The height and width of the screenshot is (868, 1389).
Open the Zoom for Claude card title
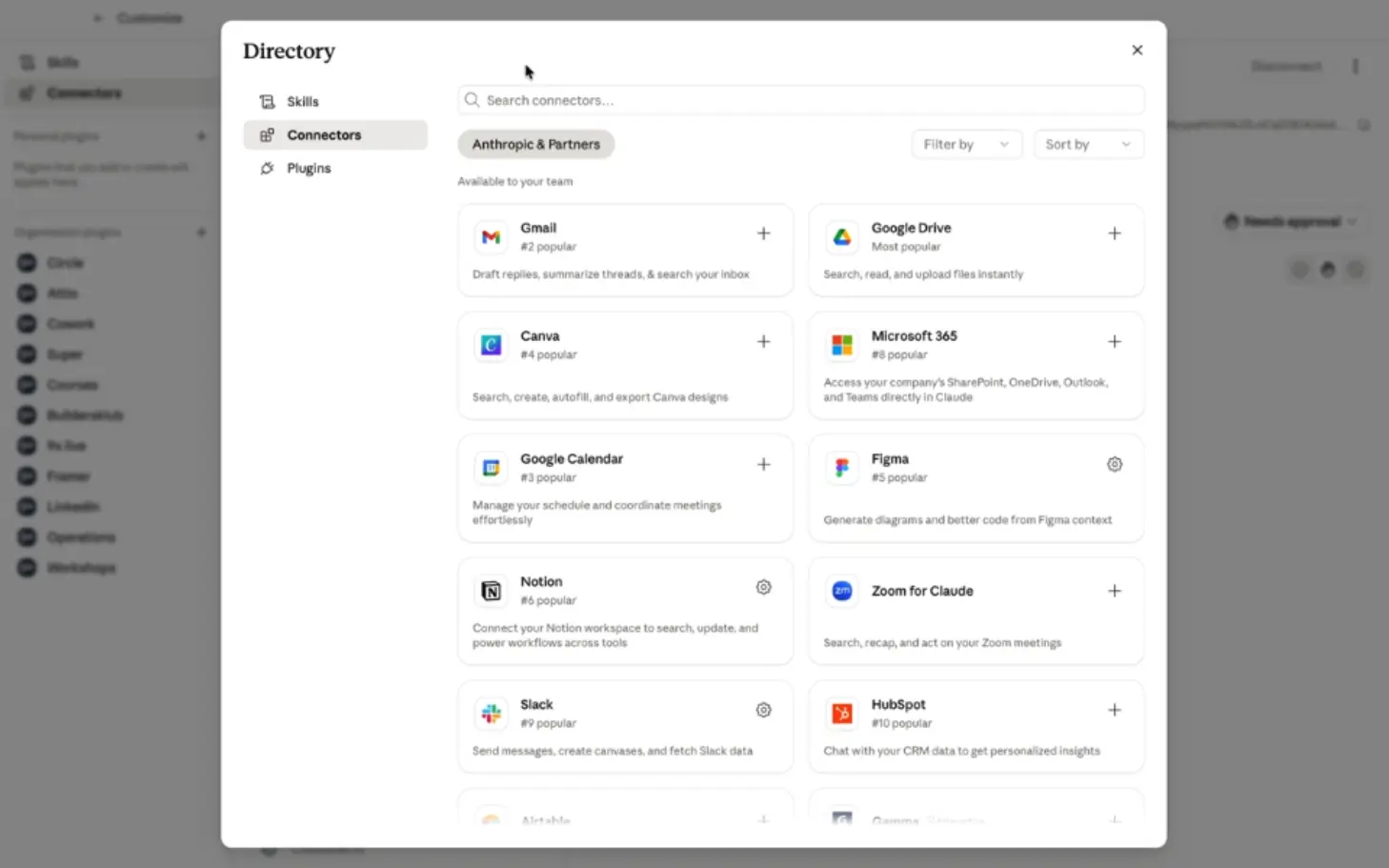tap(922, 591)
